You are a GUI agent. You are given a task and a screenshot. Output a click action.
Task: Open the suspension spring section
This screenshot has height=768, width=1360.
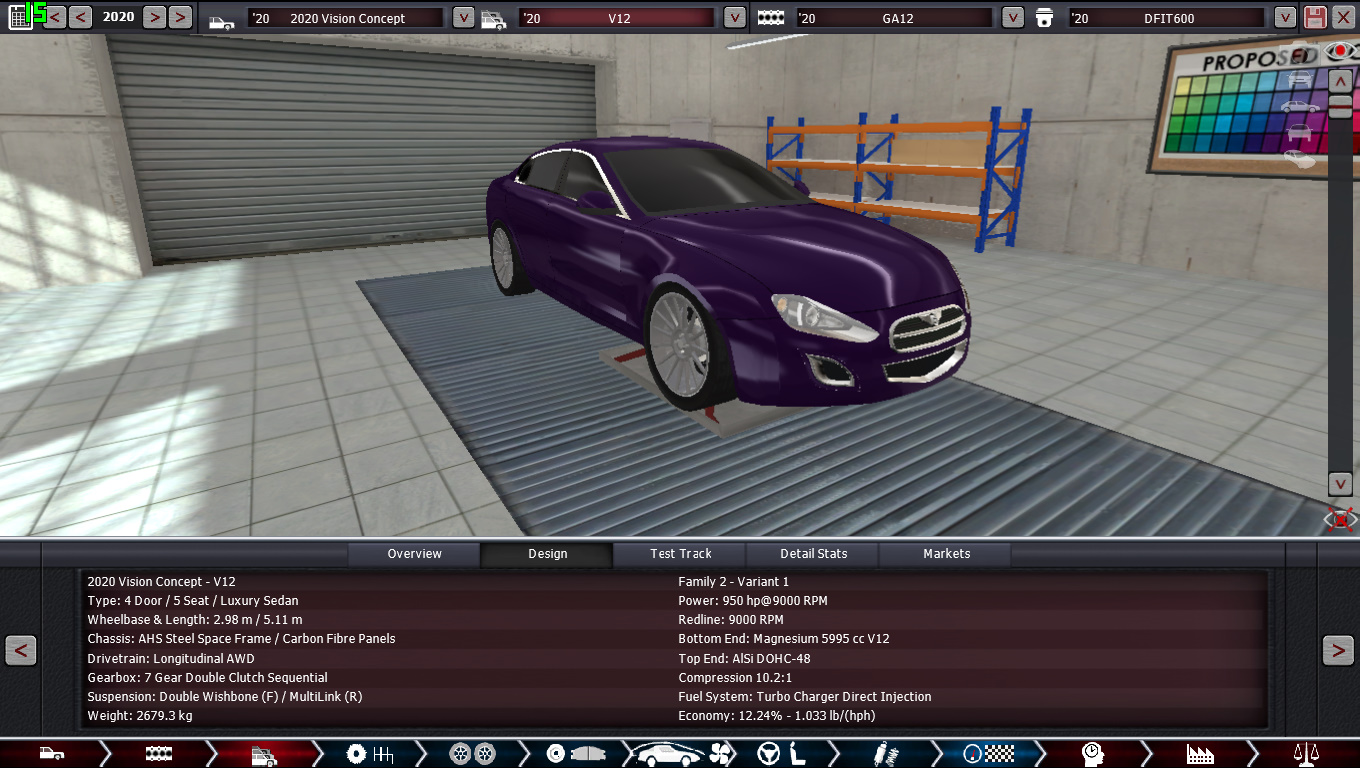(x=882, y=753)
